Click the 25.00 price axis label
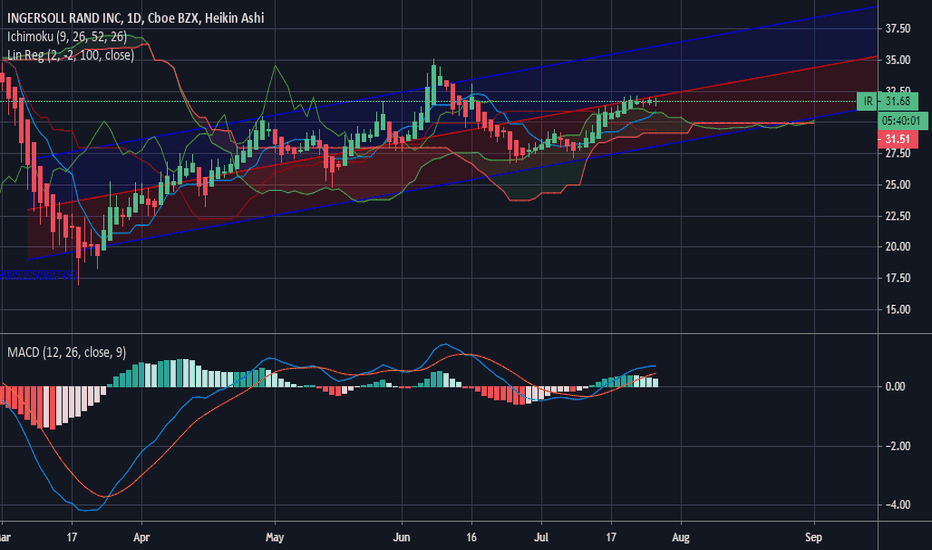The width and height of the screenshot is (932, 550). tap(898, 185)
